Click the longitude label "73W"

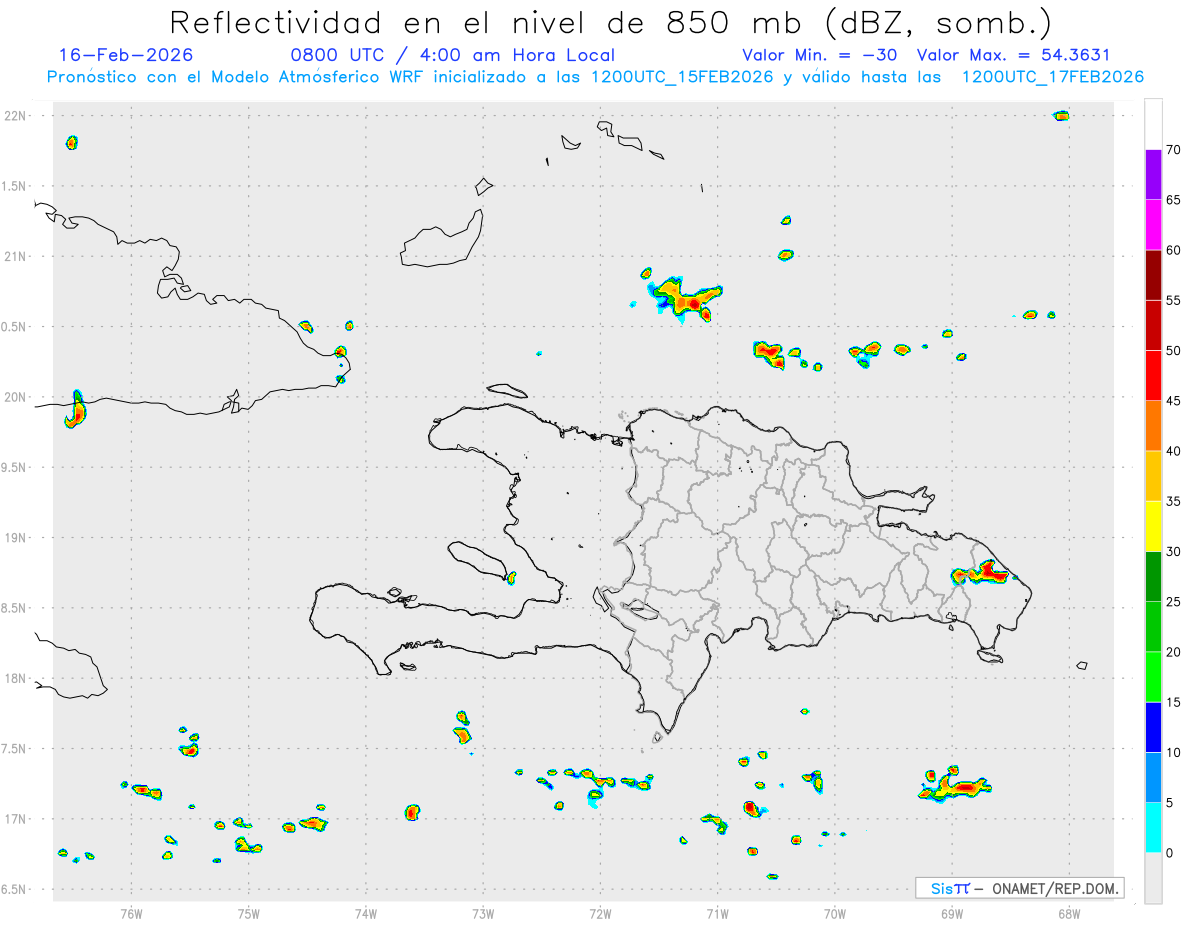[x=483, y=912]
